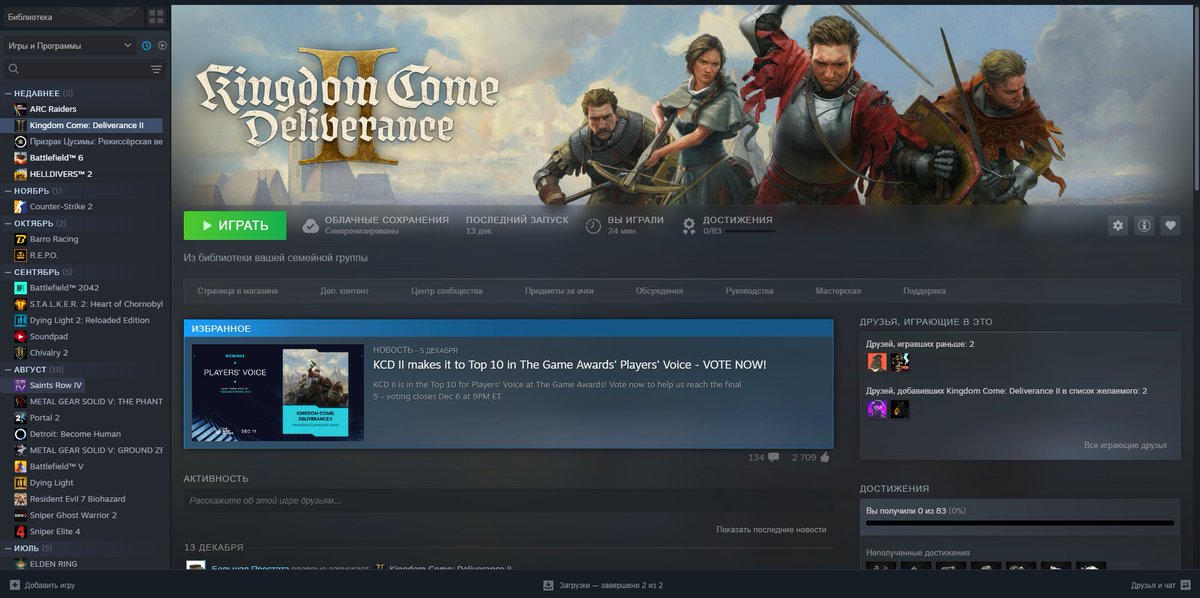1200x598 pixels.
Task: Open Руководства tab
Action: (750, 291)
